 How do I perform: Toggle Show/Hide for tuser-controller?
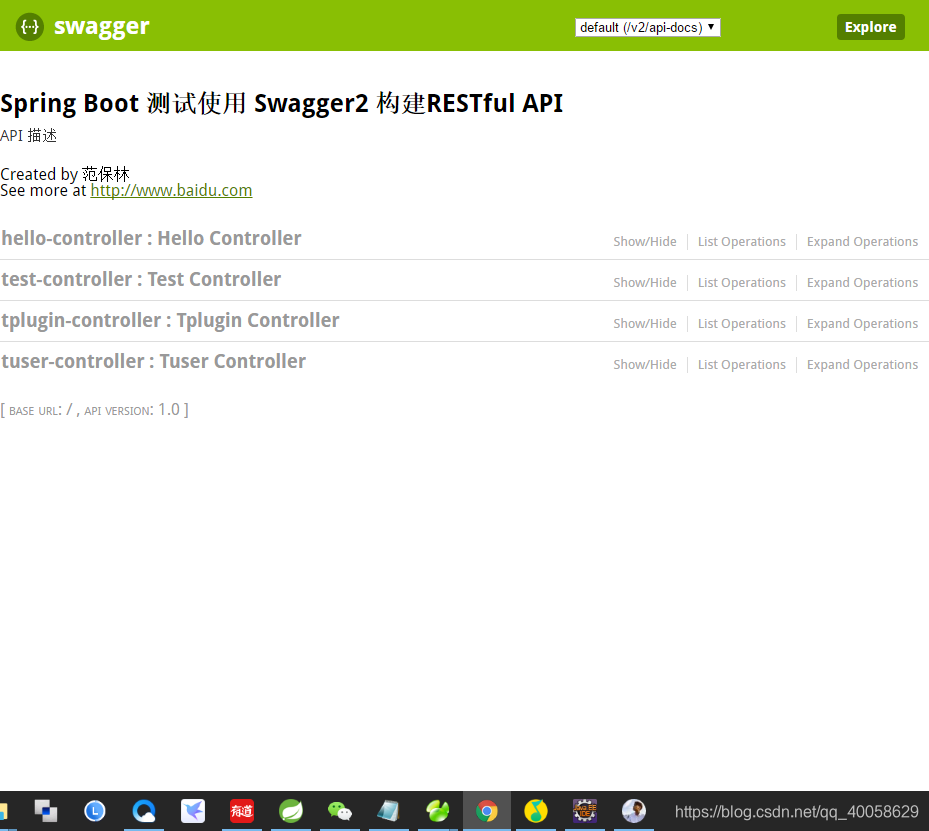click(x=645, y=364)
